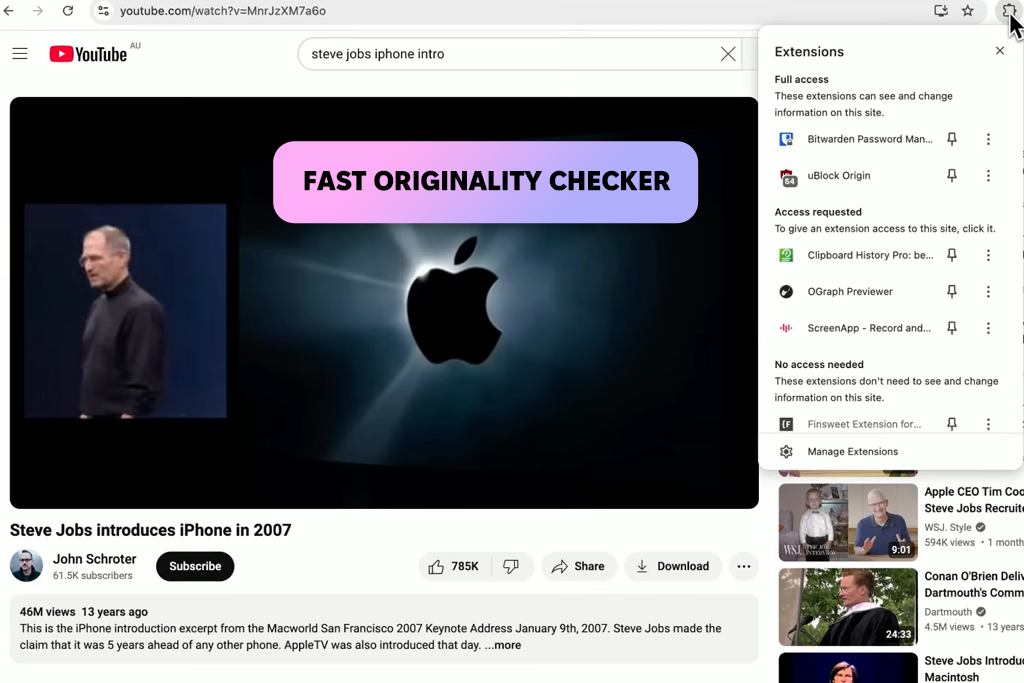Close the Extensions popup
Image resolution: width=1024 pixels, height=683 pixels.
click(1000, 51)
